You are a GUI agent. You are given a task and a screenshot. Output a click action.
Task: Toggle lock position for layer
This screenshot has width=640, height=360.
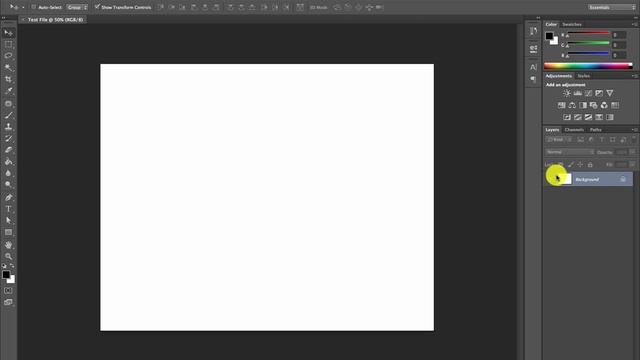coord(580,164)
